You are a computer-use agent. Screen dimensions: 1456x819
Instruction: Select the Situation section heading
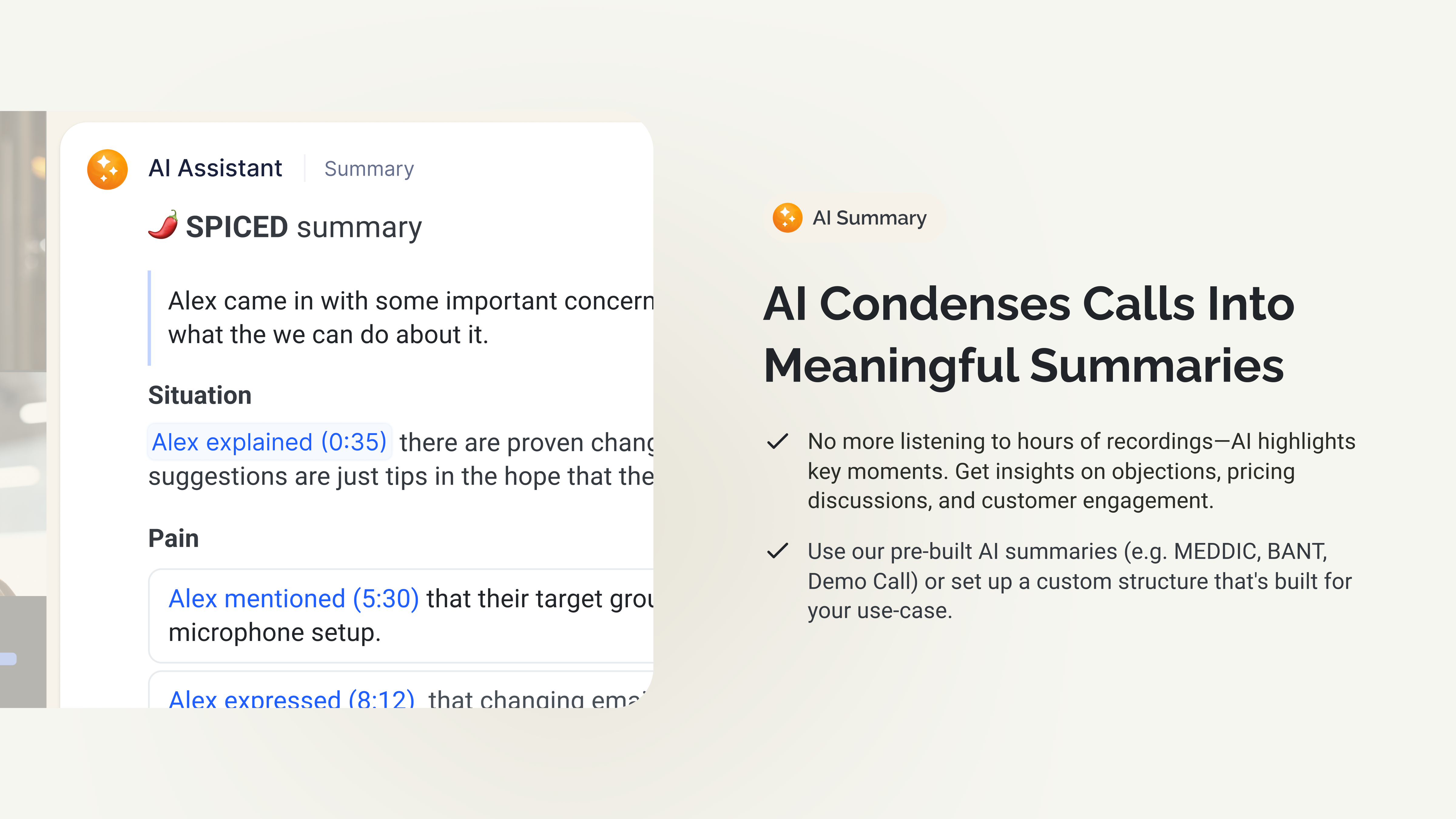pyautogui.click(x=200, y=395)
